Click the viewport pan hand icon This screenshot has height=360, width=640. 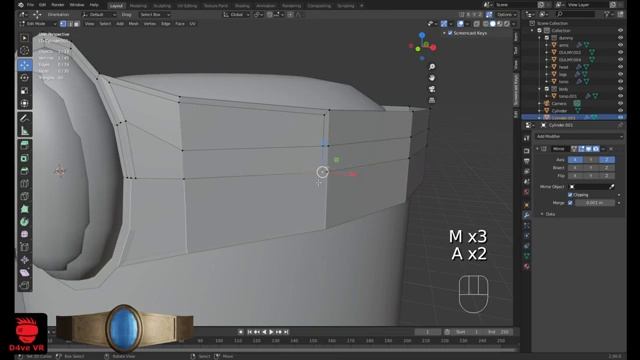[x=432, y=78]
